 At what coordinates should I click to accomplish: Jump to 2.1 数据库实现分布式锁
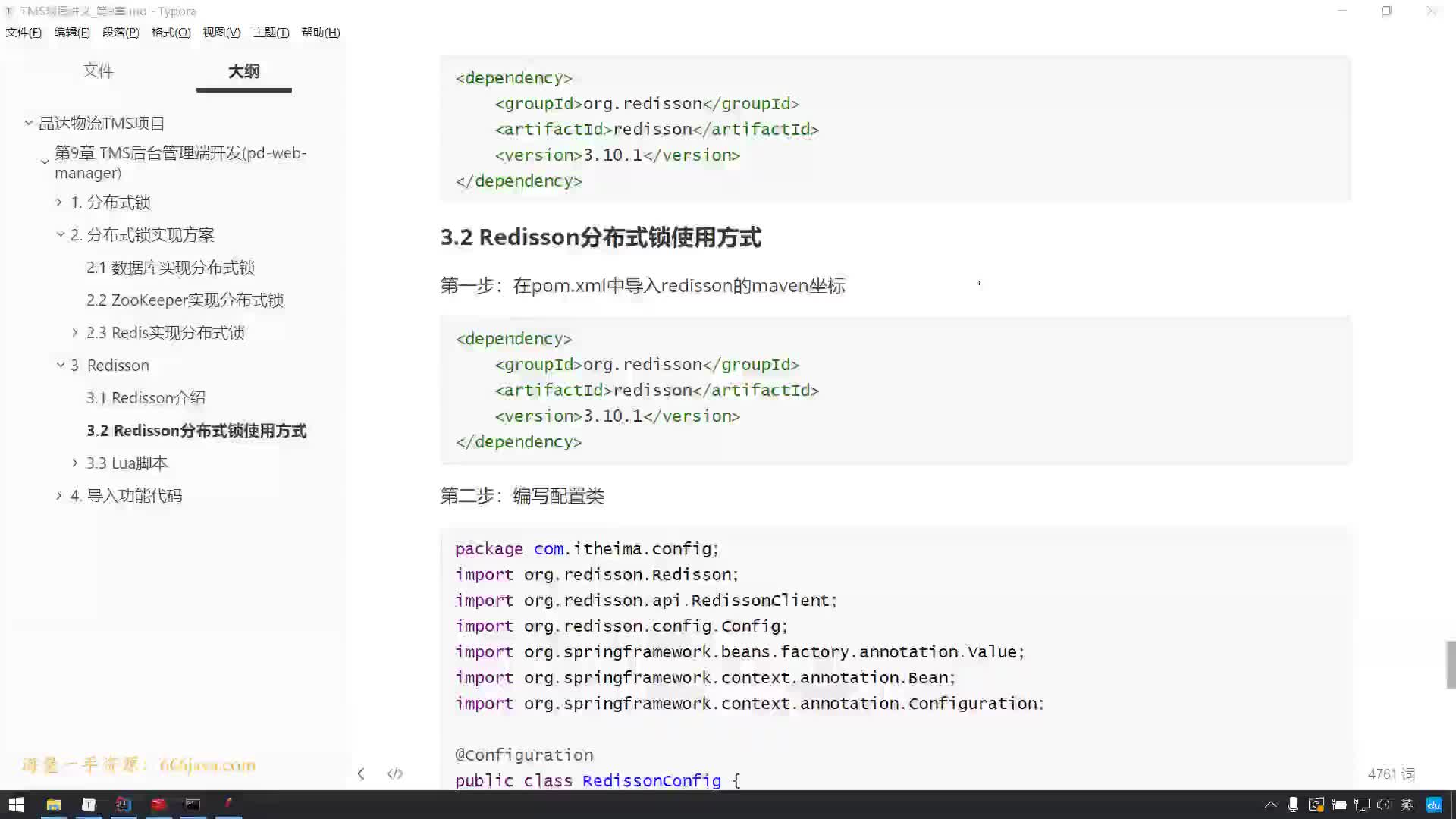click(x=171, y=267)
